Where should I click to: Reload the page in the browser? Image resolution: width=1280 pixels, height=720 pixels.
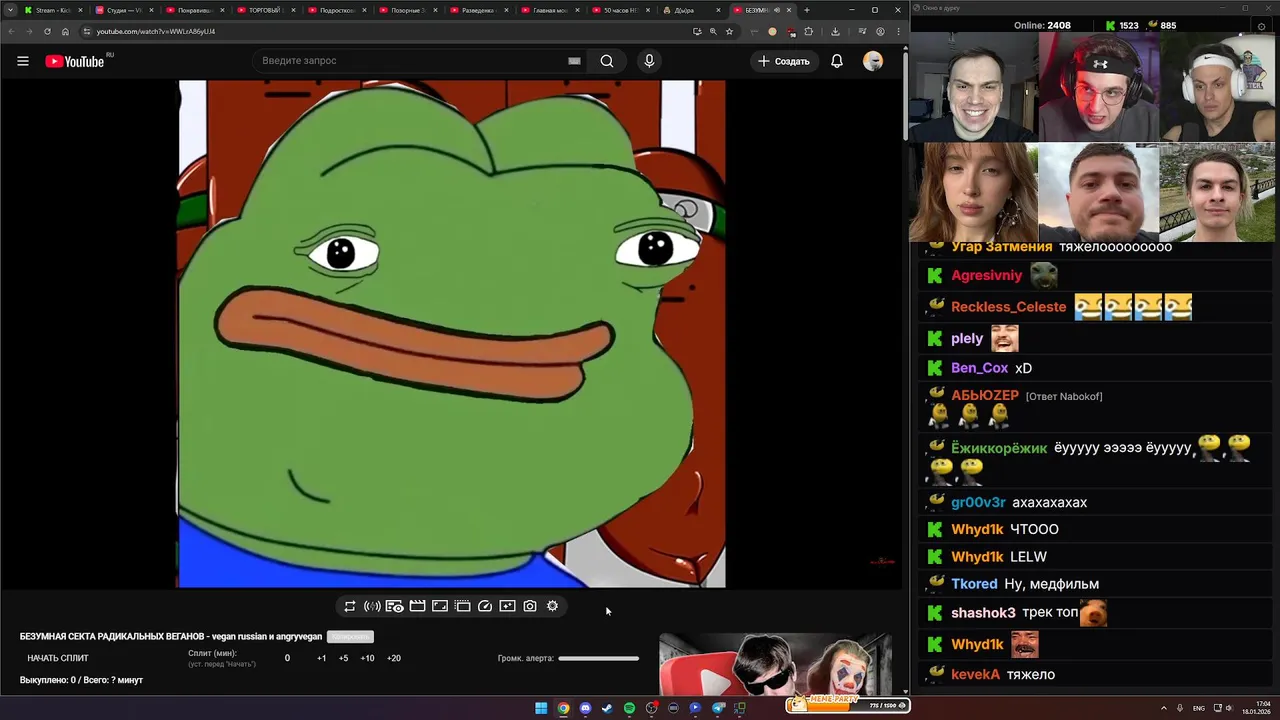click(x=47, y=31)
